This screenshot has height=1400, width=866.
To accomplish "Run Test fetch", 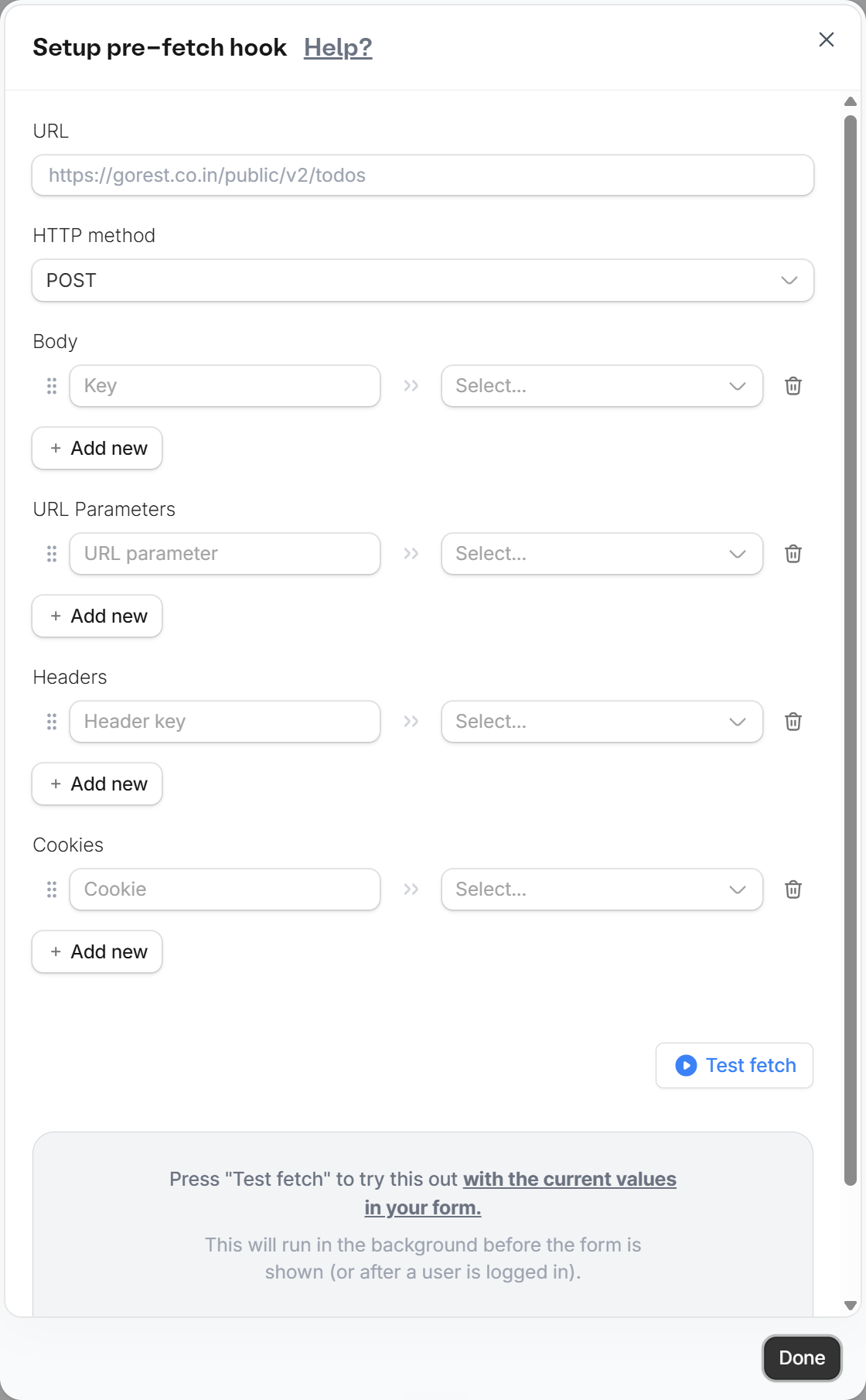I will (x=735, y=1066).
